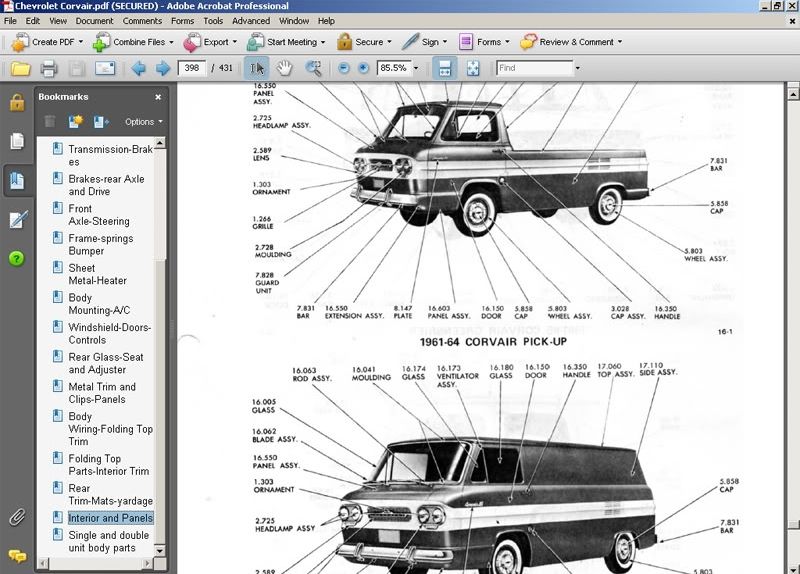Expand the bookmarks Options dropdown
The height and width of the screenshot is (574, 800).
pos(144,122)
